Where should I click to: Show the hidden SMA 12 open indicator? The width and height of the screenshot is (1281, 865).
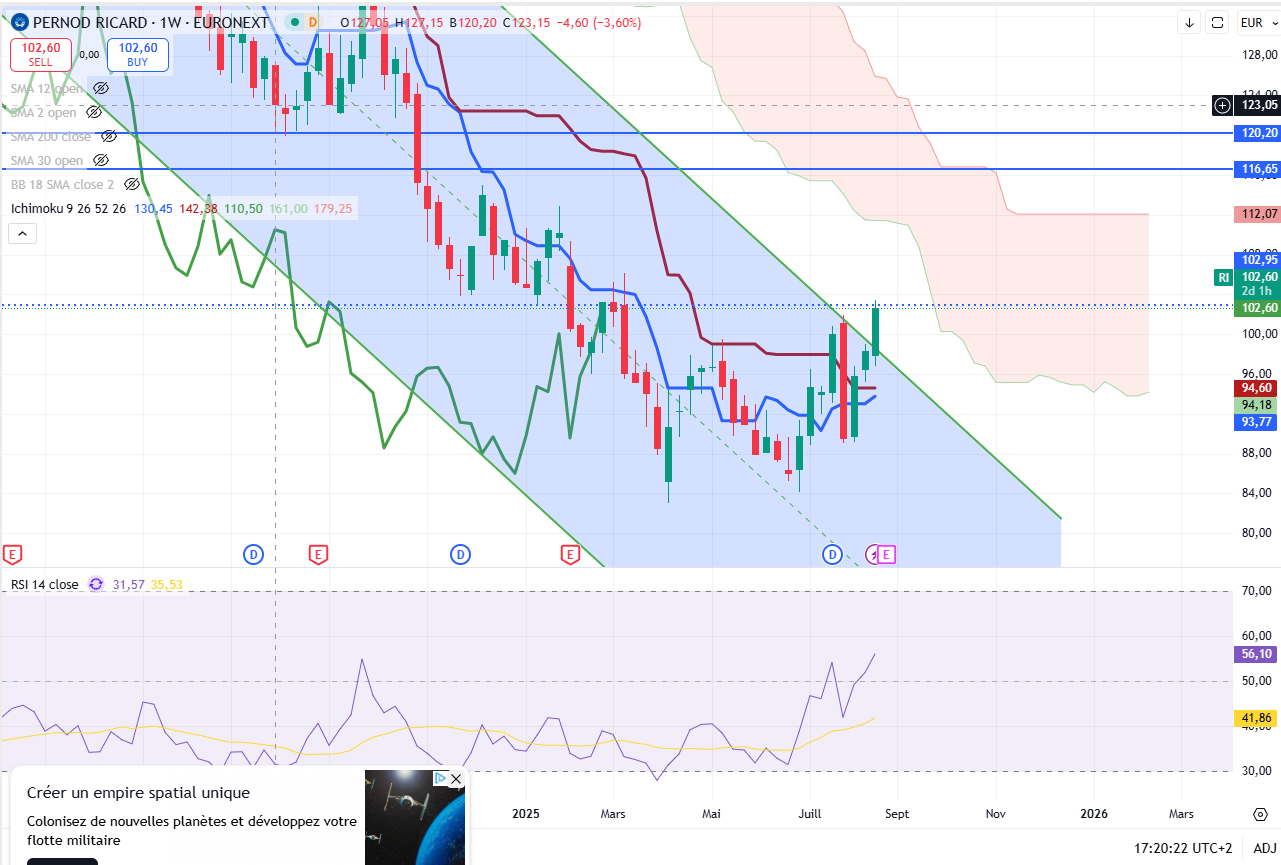100,88
